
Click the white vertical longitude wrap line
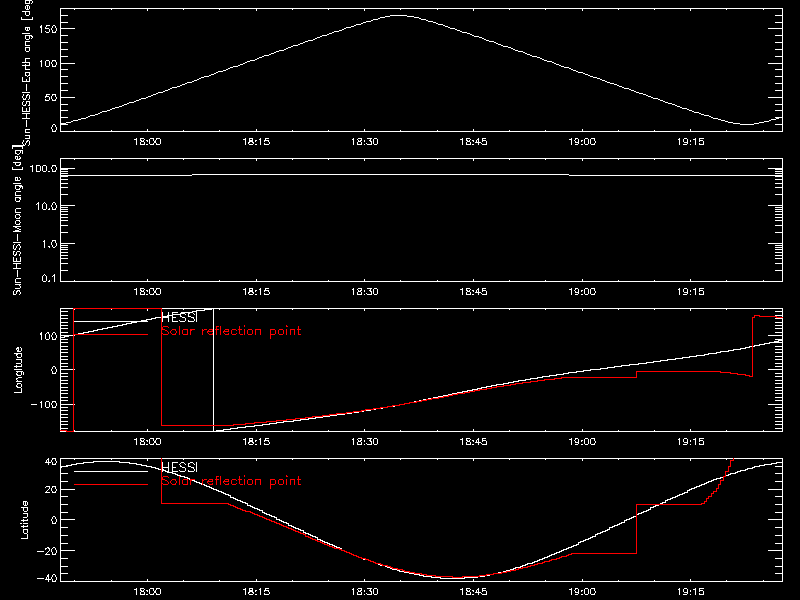click(213, 370)
